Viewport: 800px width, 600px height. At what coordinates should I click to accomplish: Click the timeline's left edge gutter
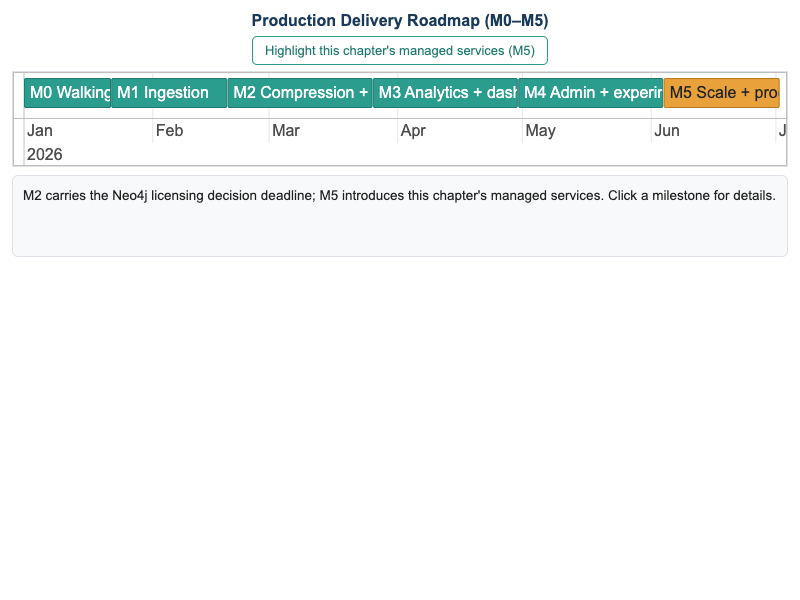(x=19, y=119)
